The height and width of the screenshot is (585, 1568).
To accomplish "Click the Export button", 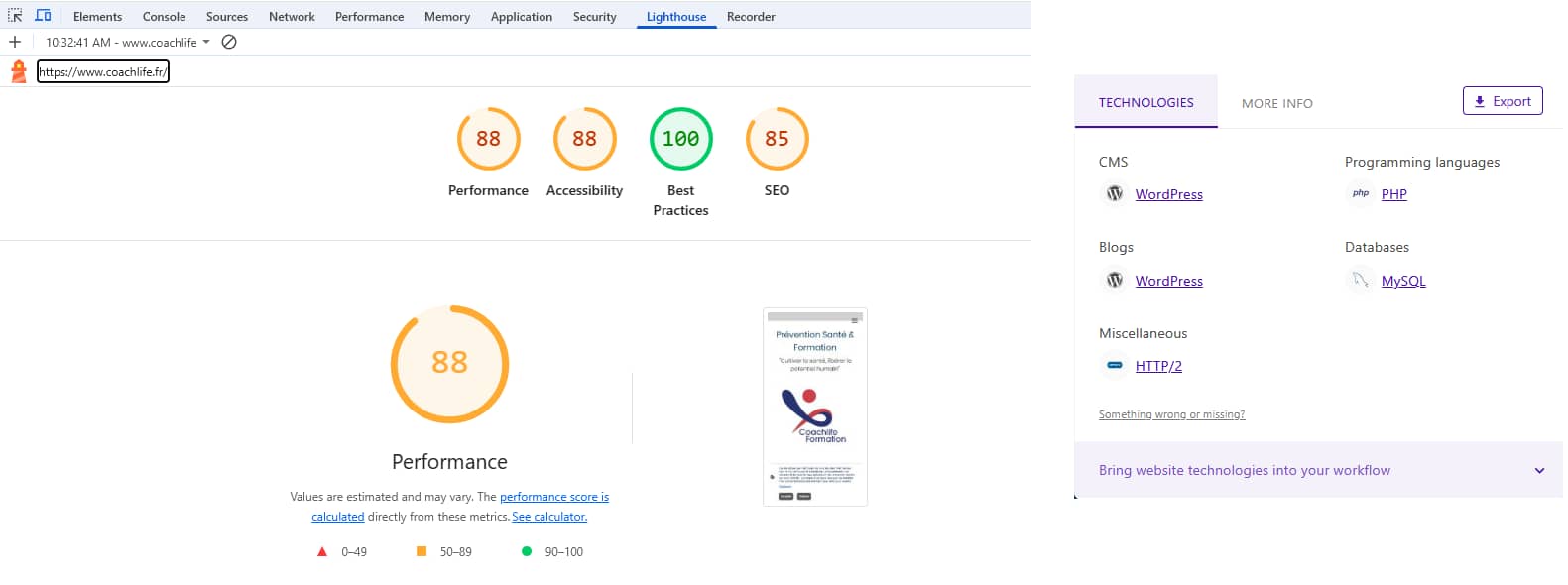I will pyautogui.click(x=1503, y=101).
